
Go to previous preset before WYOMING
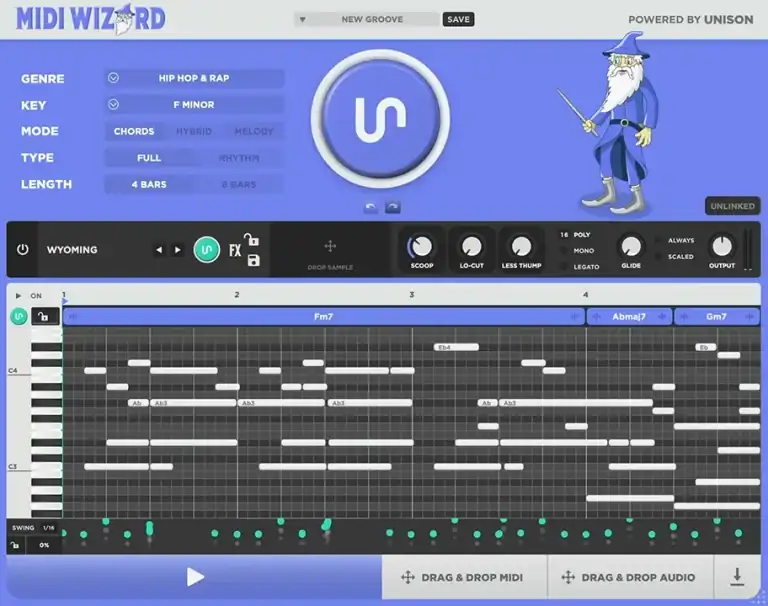click(159, 250)
